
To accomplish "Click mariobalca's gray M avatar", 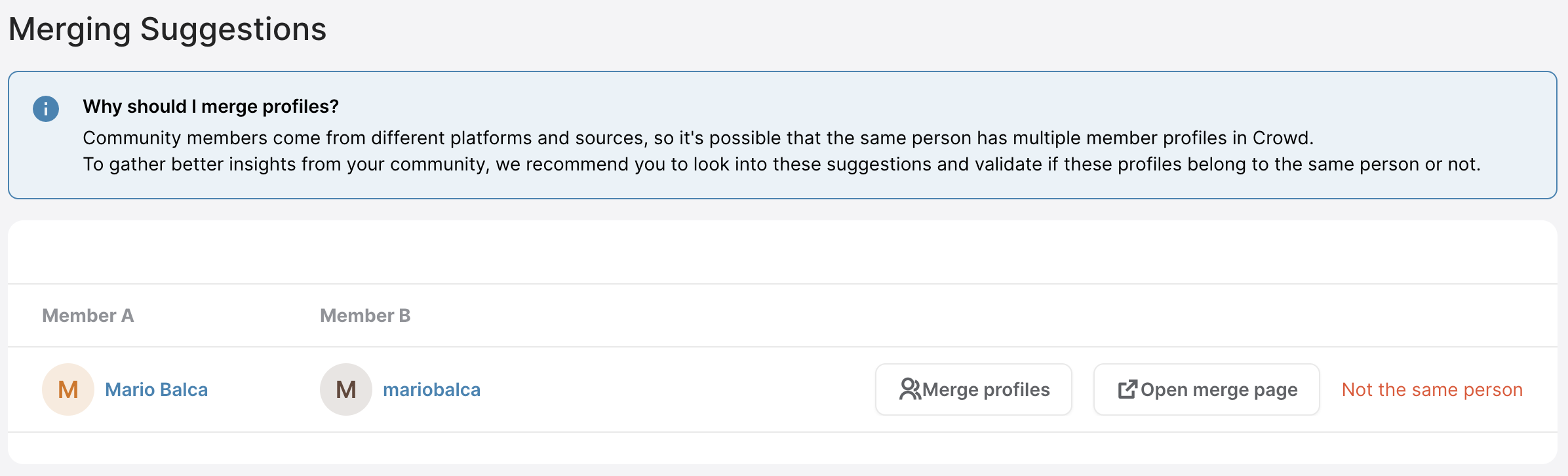I will coord(346,389).
